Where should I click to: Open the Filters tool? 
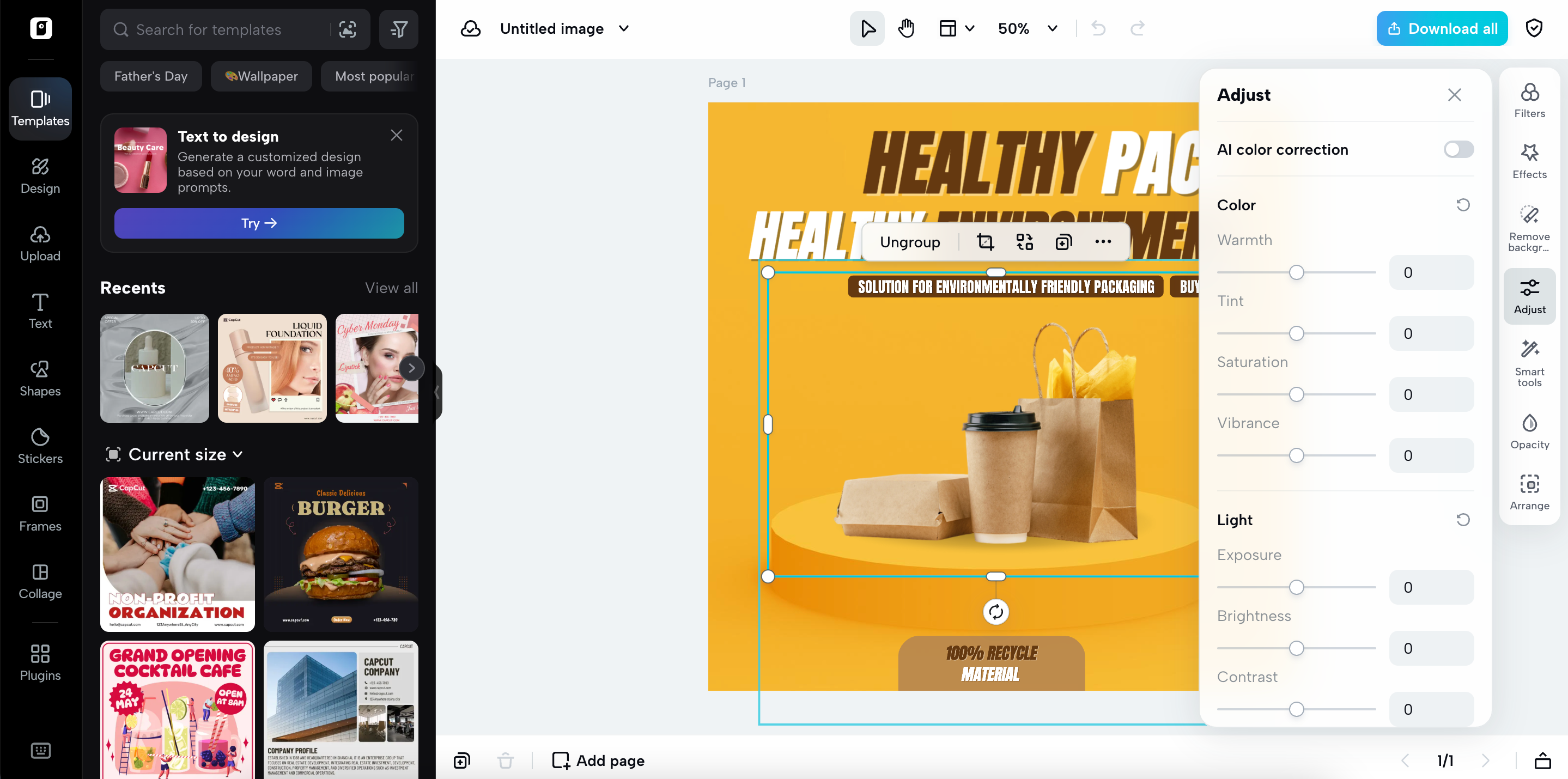click(1529, 100)
